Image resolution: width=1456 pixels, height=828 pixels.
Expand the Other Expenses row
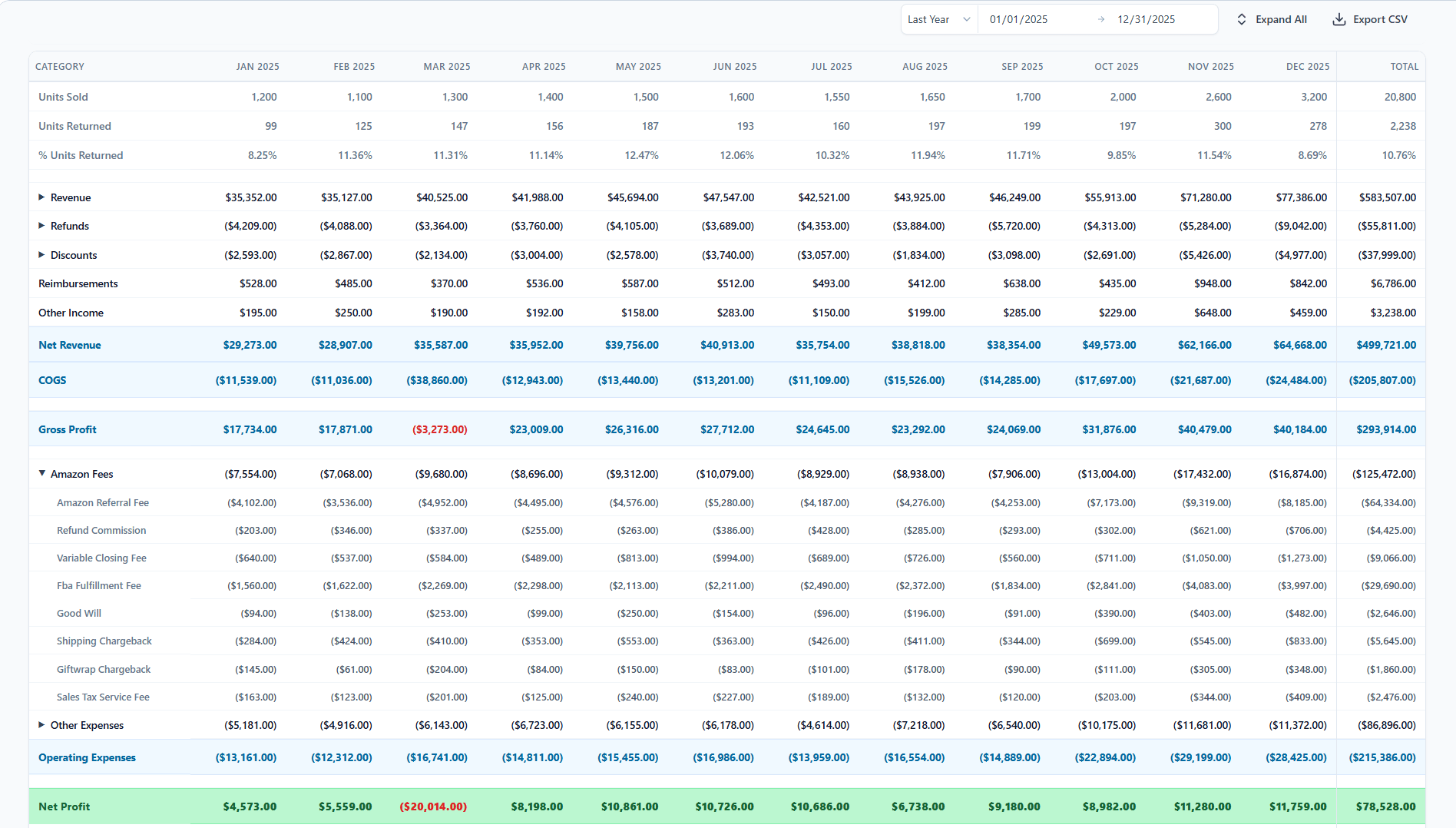[41, 725]
